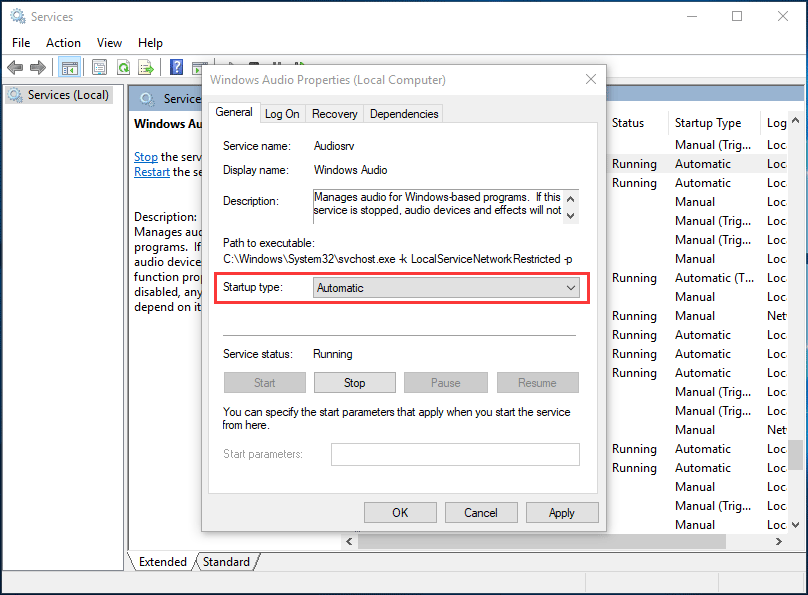Click the Audiosrv service name text
The image size is (808, 595).
[334, 146]
